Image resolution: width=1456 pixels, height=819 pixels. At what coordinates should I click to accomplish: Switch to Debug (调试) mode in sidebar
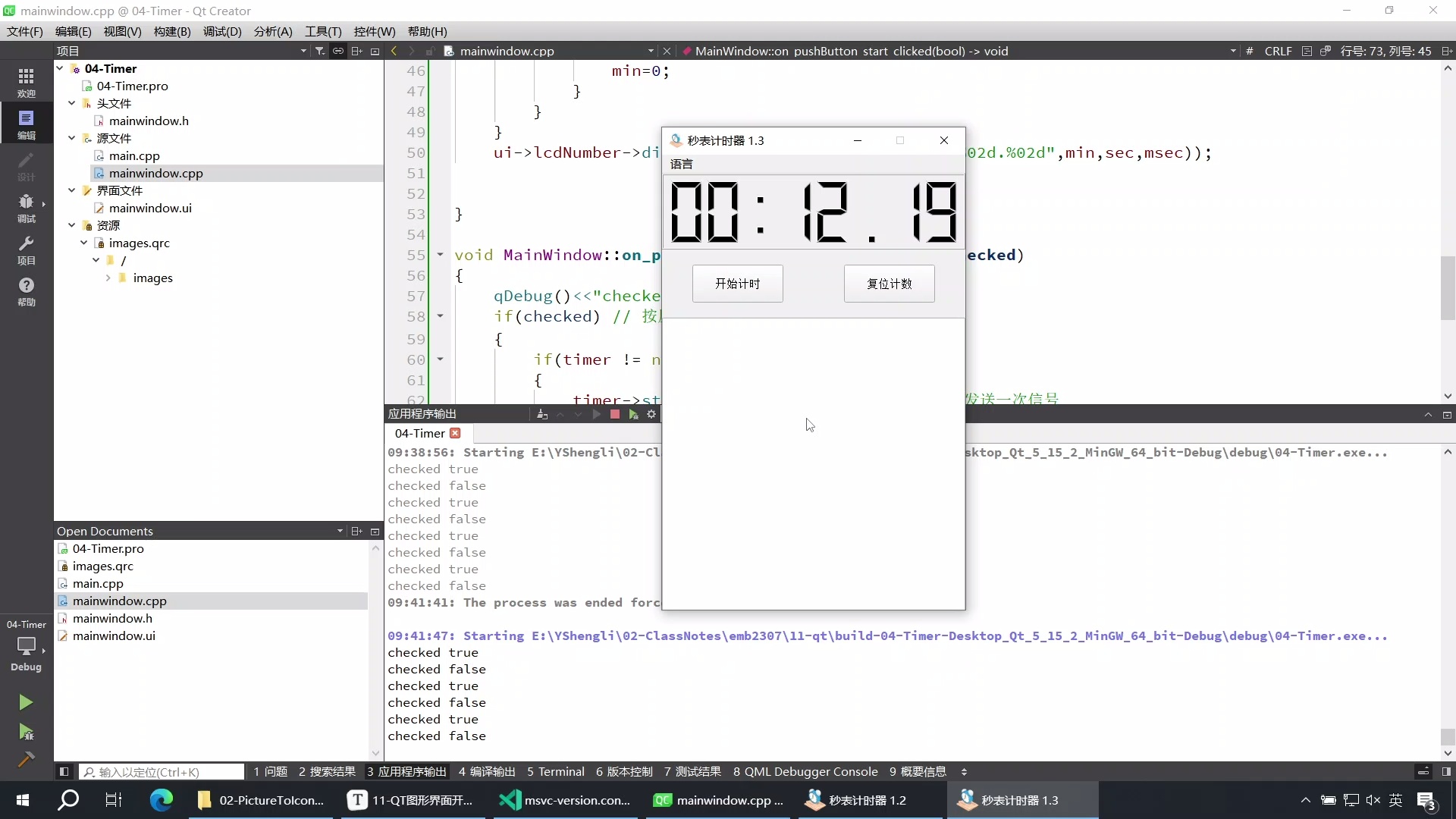coord(26,207)
